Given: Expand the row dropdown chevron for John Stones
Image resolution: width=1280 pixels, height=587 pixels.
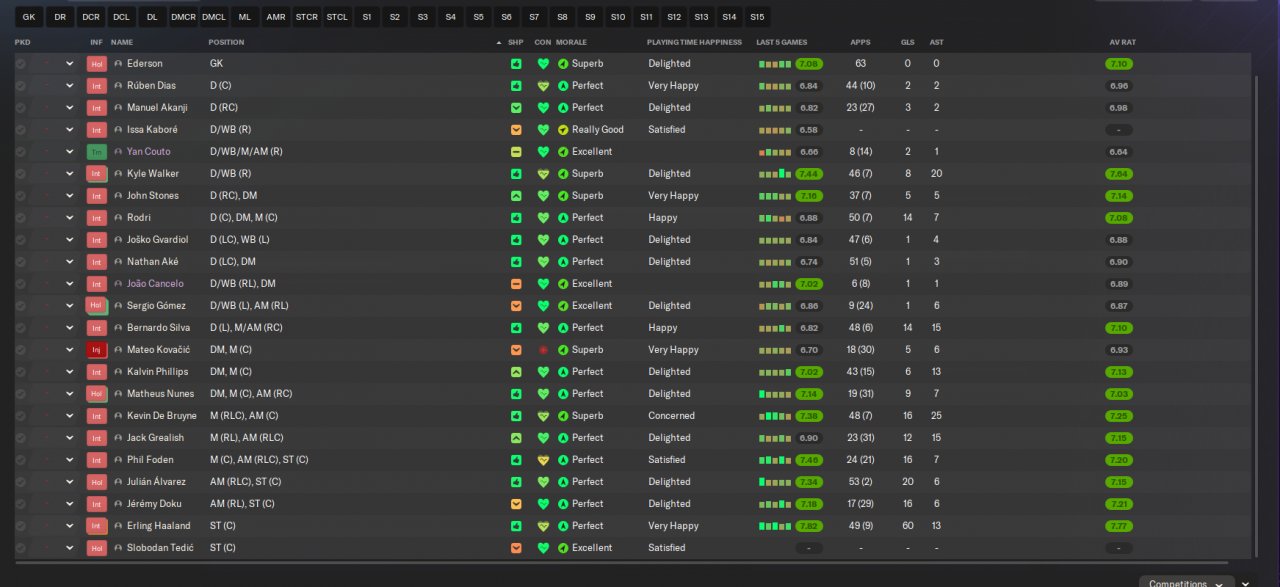Looking at the screenshot, I should [x=70, y=196].
